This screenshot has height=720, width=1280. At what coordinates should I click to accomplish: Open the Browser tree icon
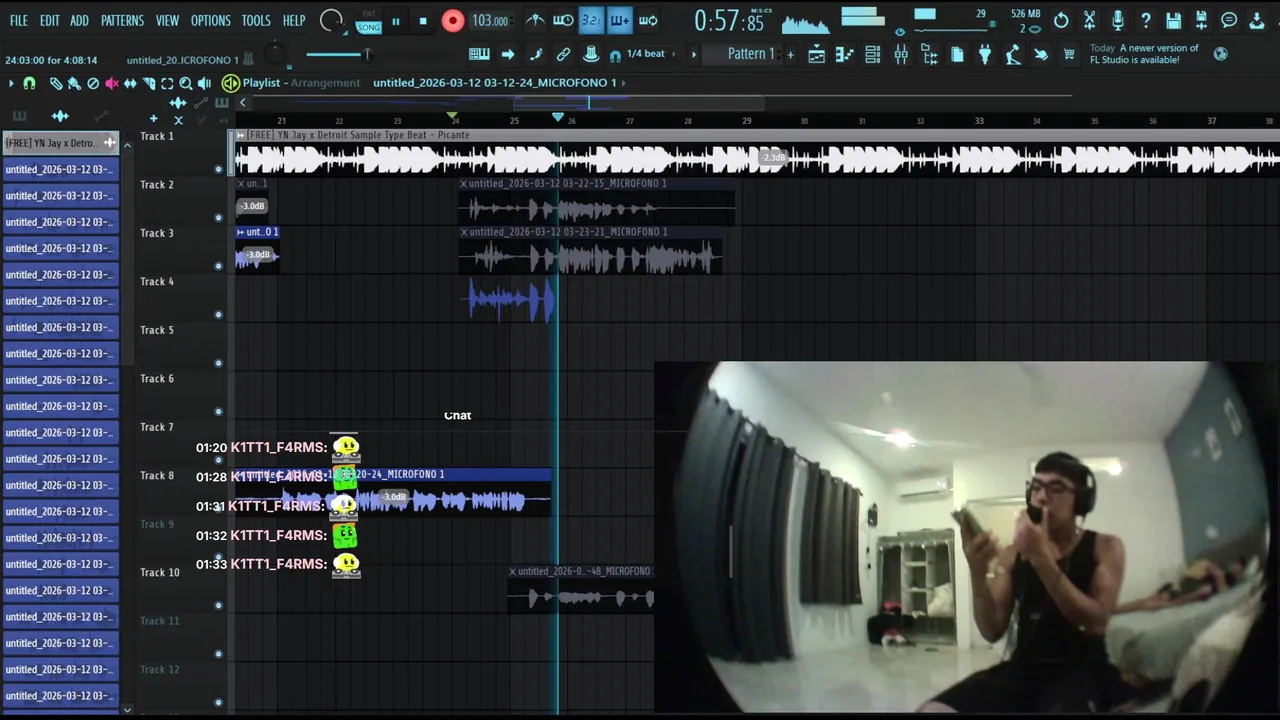(x=929, y=54)
